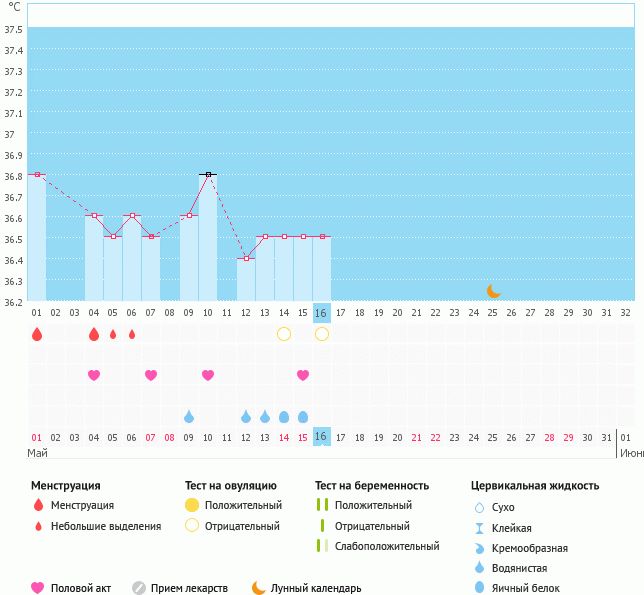This screenshot has width=644, height=595.
Task: Click the cervical fluid drop on day 09
Action: pos(189,416)
